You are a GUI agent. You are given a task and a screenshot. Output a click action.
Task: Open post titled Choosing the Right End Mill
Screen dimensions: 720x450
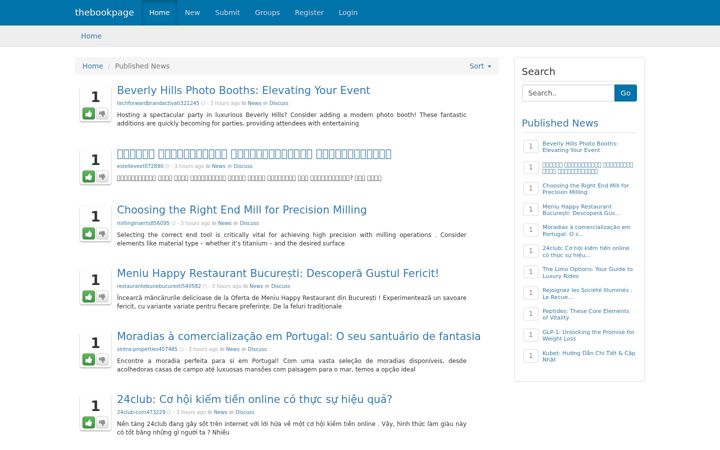click(242, 210)
